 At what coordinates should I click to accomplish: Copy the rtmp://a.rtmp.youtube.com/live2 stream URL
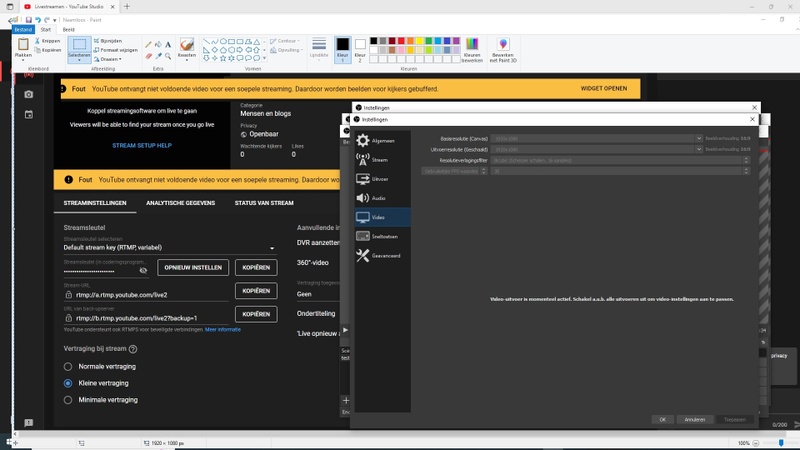(256, 291)
